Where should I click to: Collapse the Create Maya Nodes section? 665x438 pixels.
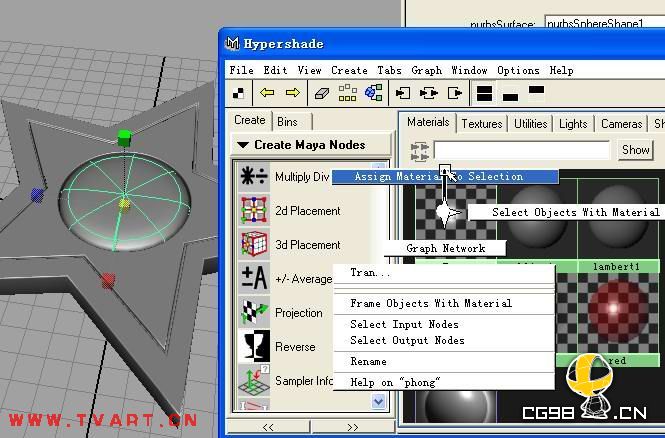243,145
